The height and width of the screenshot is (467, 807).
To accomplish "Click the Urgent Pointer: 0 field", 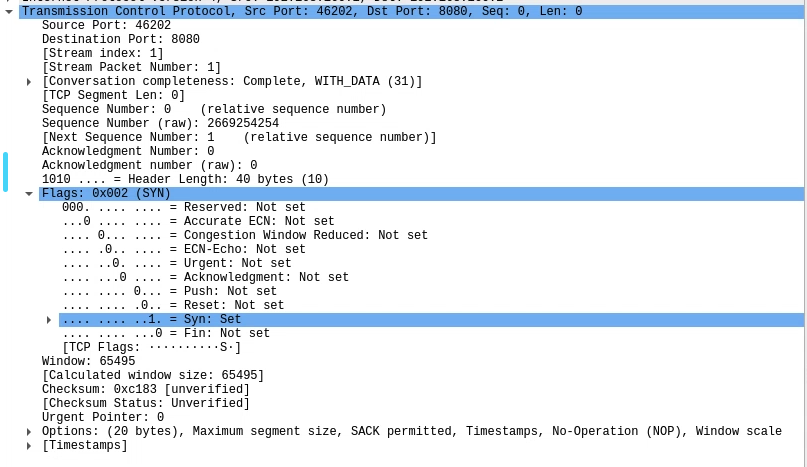I will (x=102, y=417).
